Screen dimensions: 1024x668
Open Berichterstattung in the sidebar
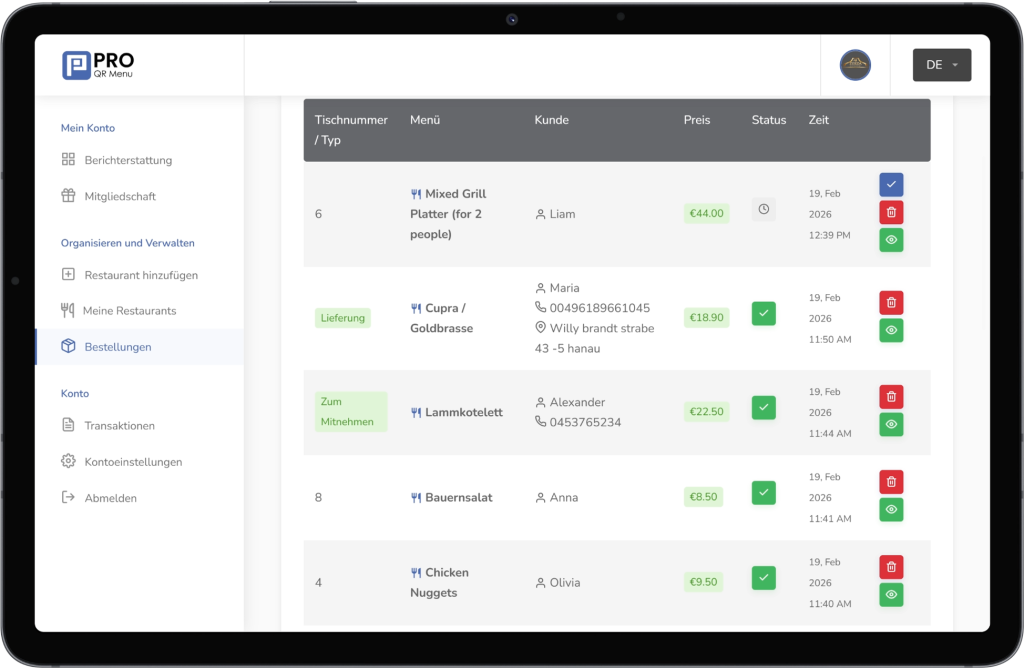coord(127,160)
